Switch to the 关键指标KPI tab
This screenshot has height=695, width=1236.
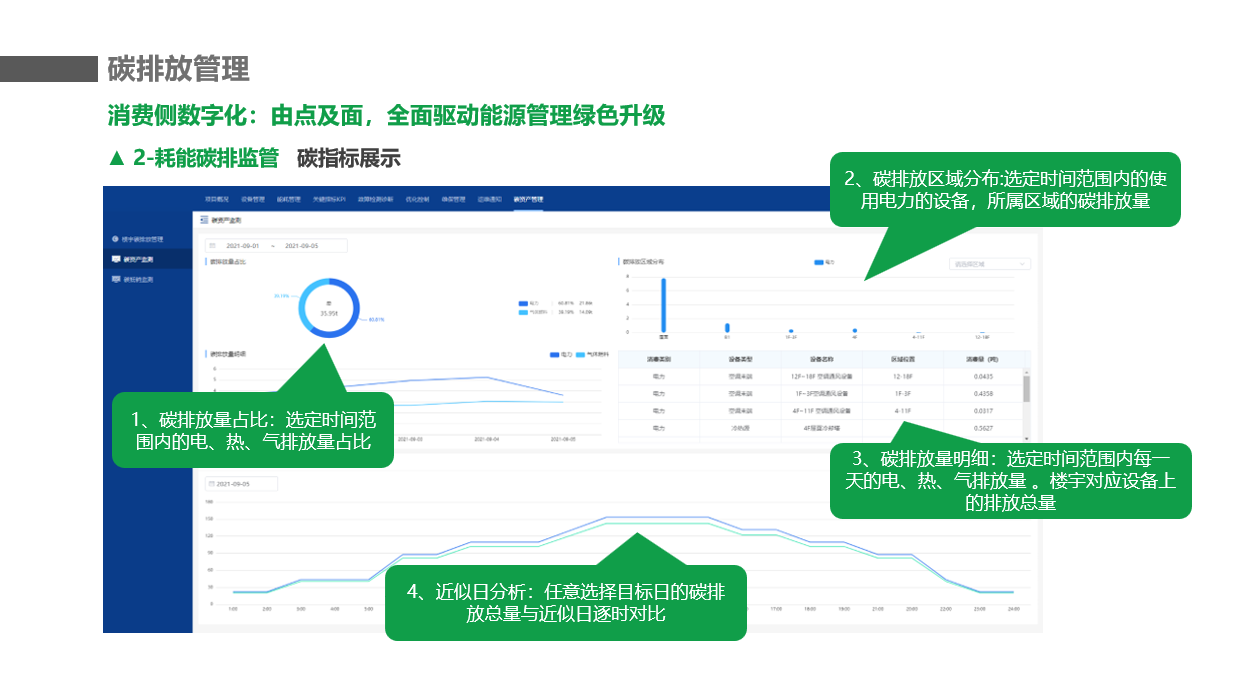pos(329,199)
